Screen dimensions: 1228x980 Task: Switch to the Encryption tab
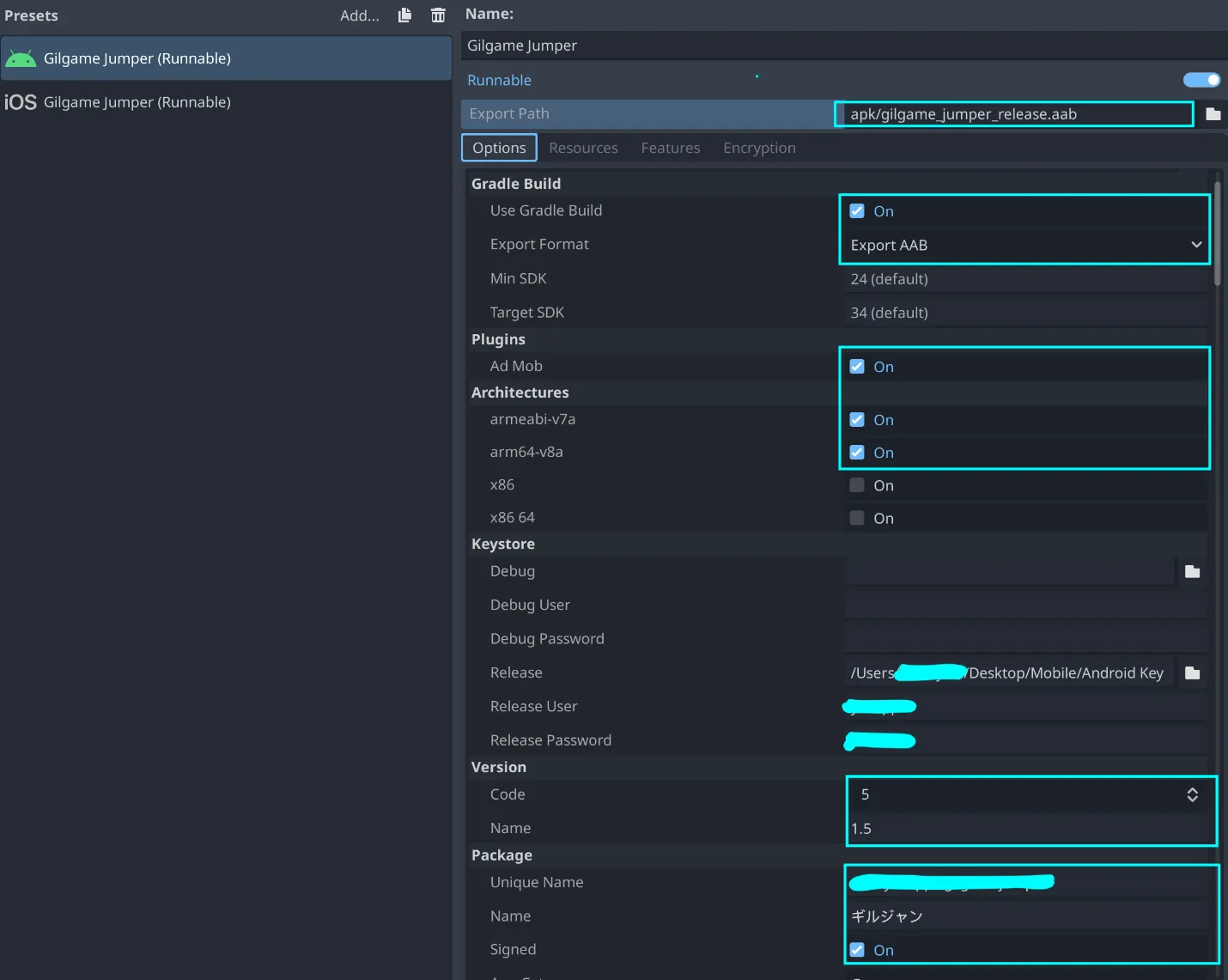coord(759,148)
